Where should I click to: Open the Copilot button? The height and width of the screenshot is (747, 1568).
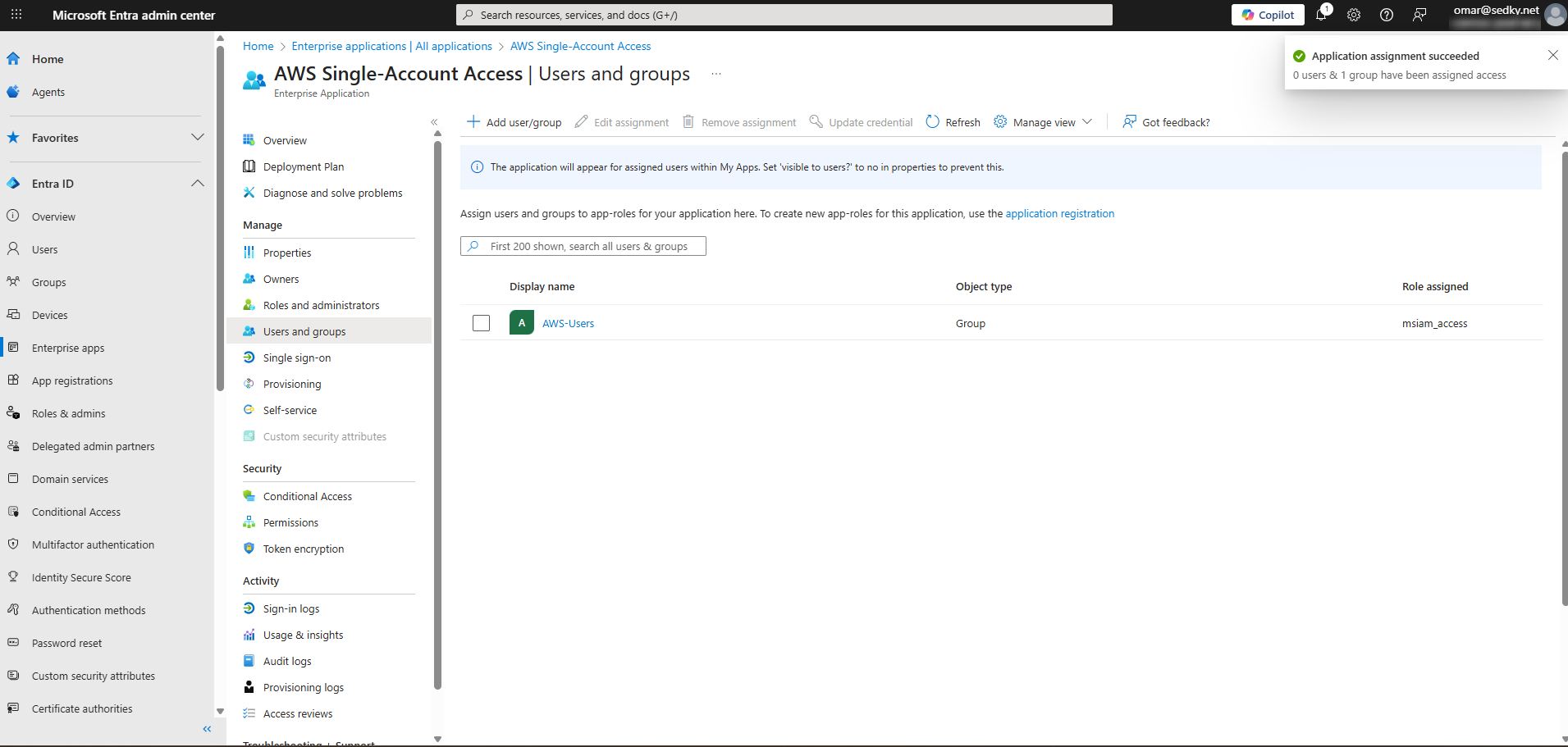coord(1268,15)
